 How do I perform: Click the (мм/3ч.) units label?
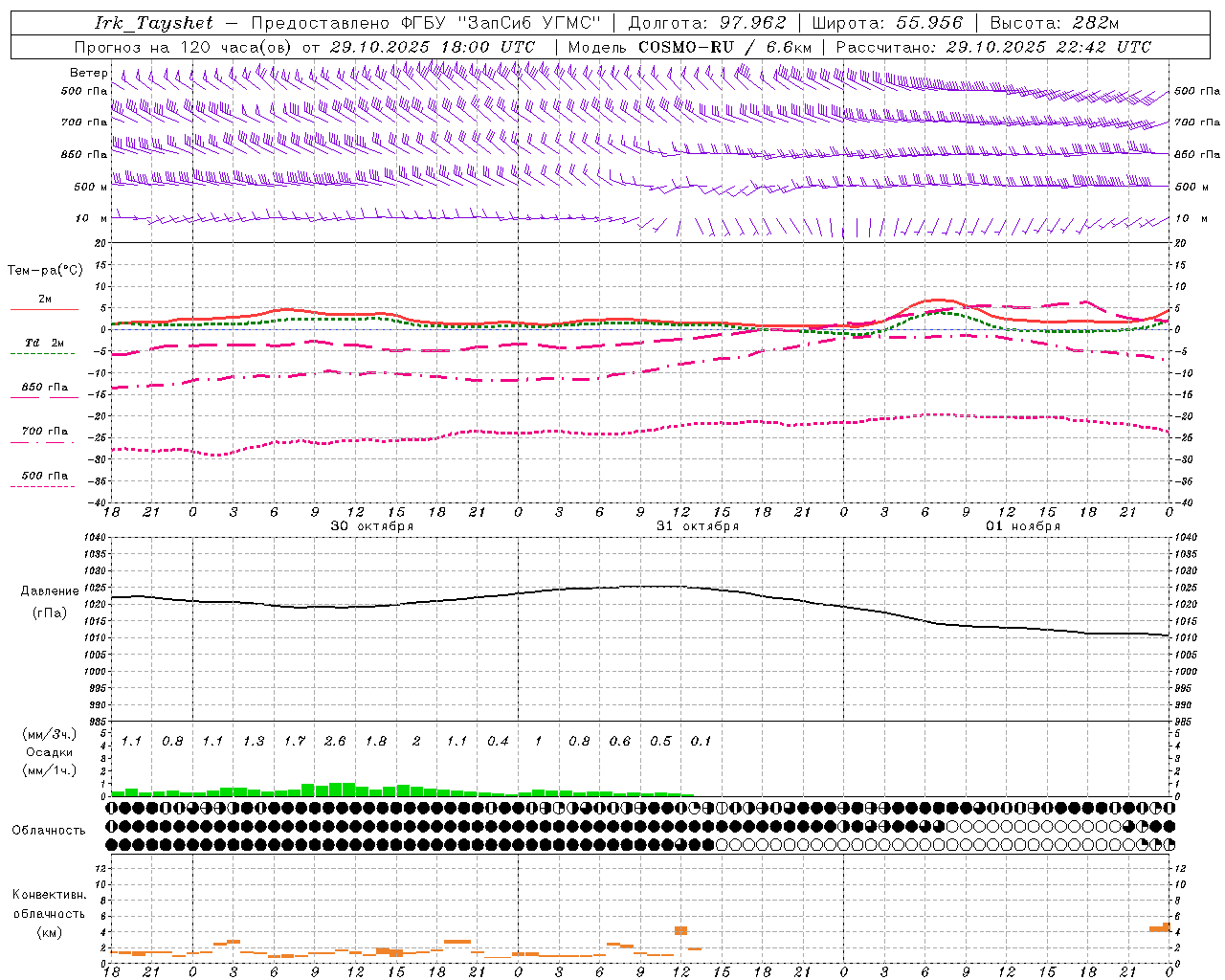49,734
